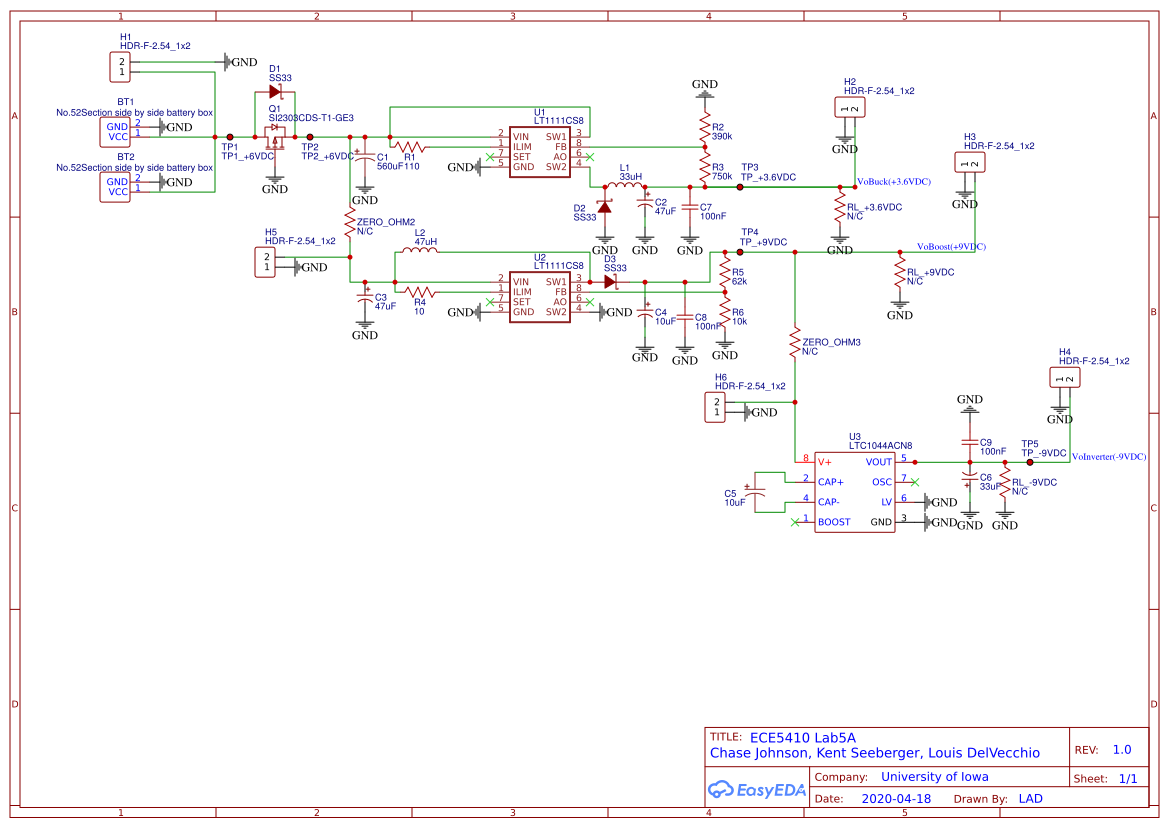
Task: Click the Q1 MOSFET transistor symbol
Action: (274, 130)
